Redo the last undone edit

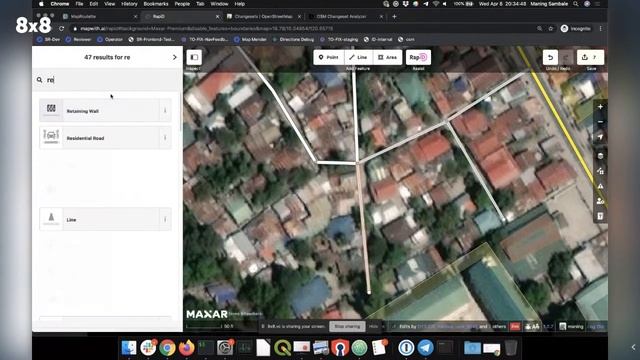tap(566, 58)
